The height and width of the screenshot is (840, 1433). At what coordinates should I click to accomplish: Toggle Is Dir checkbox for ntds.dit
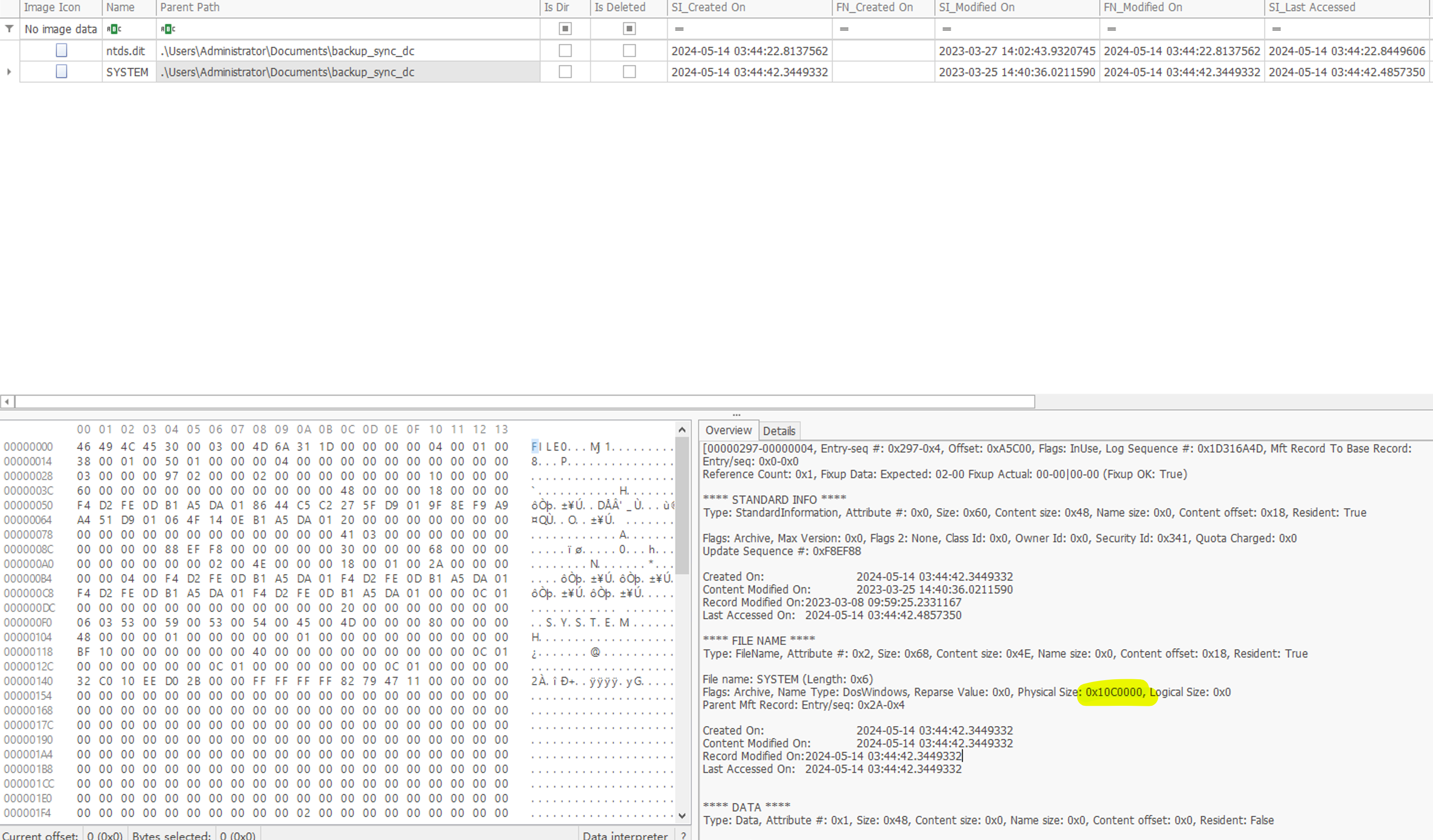point(565,50)
